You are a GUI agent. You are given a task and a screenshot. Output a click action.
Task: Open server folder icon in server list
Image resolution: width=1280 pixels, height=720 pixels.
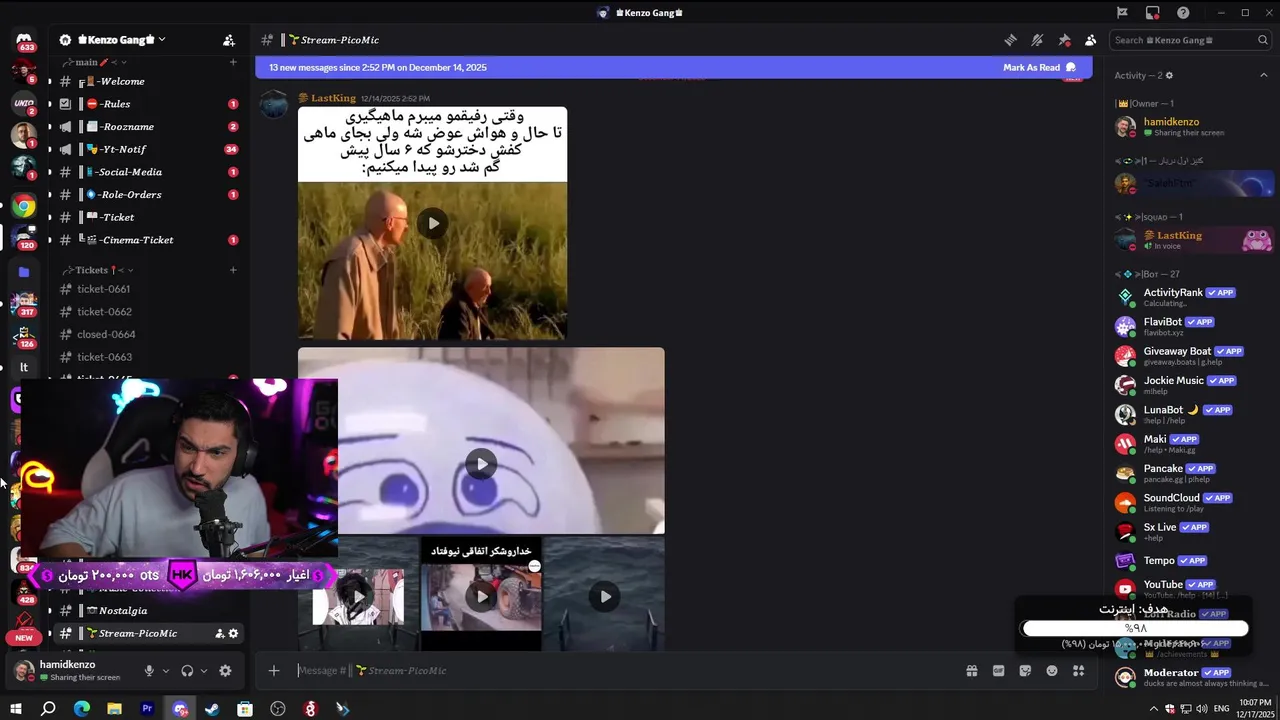tap(24, 271)
